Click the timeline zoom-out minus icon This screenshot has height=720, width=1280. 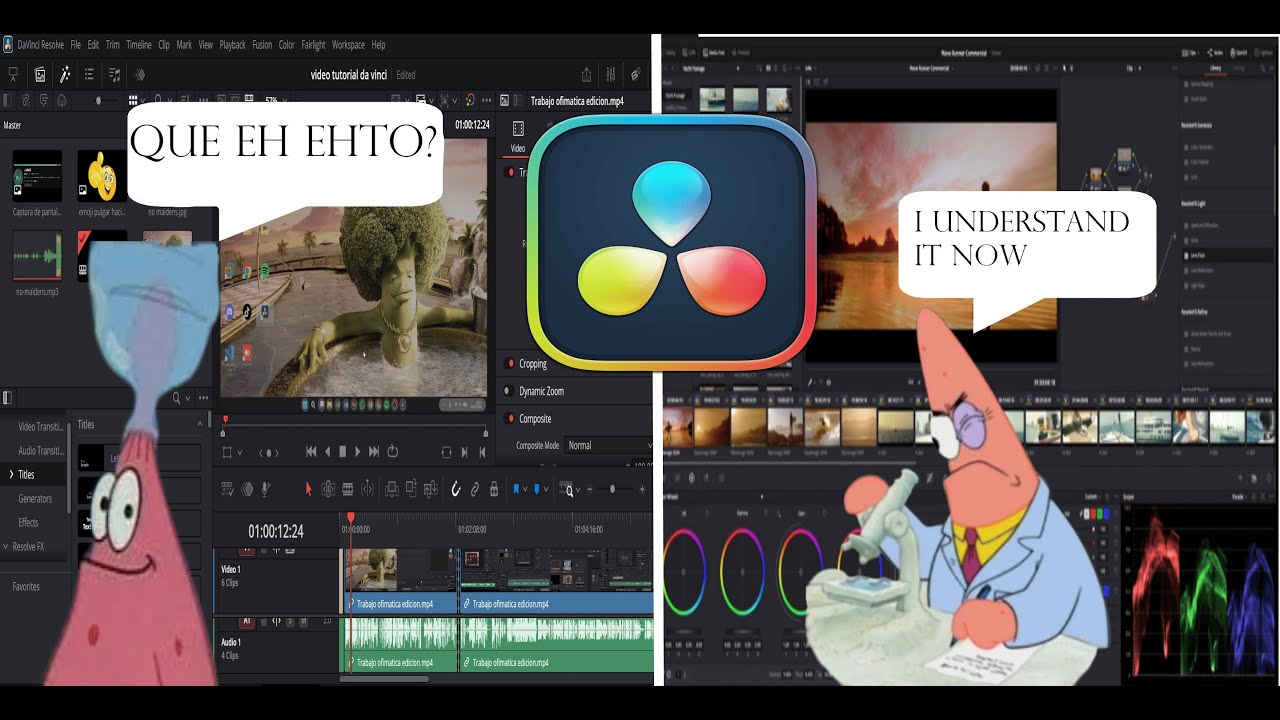(x=589, y=489)
